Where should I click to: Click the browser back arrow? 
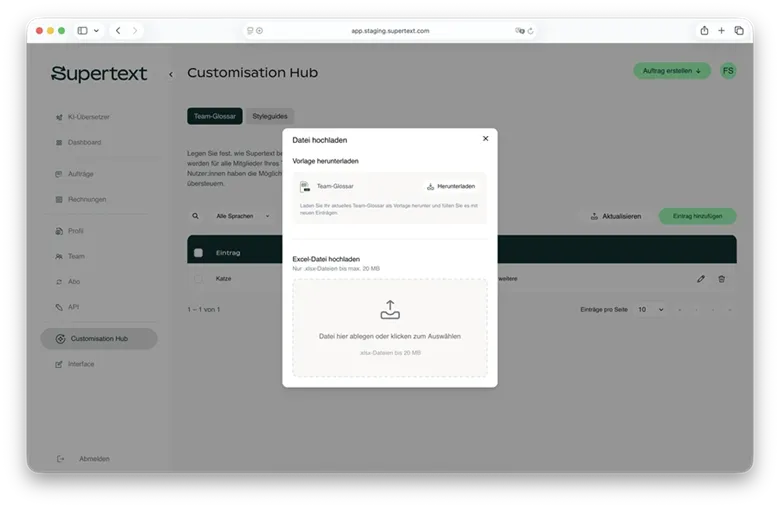(118, 30)
